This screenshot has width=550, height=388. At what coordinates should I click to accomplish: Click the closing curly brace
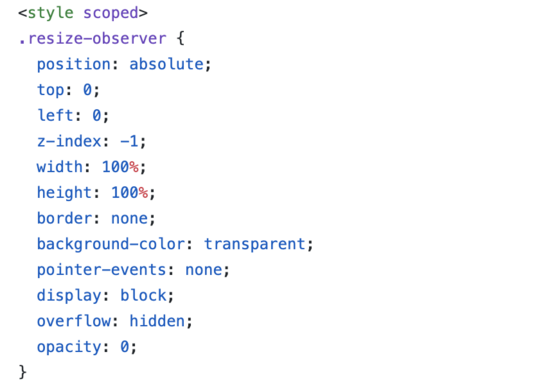[23, 372]
